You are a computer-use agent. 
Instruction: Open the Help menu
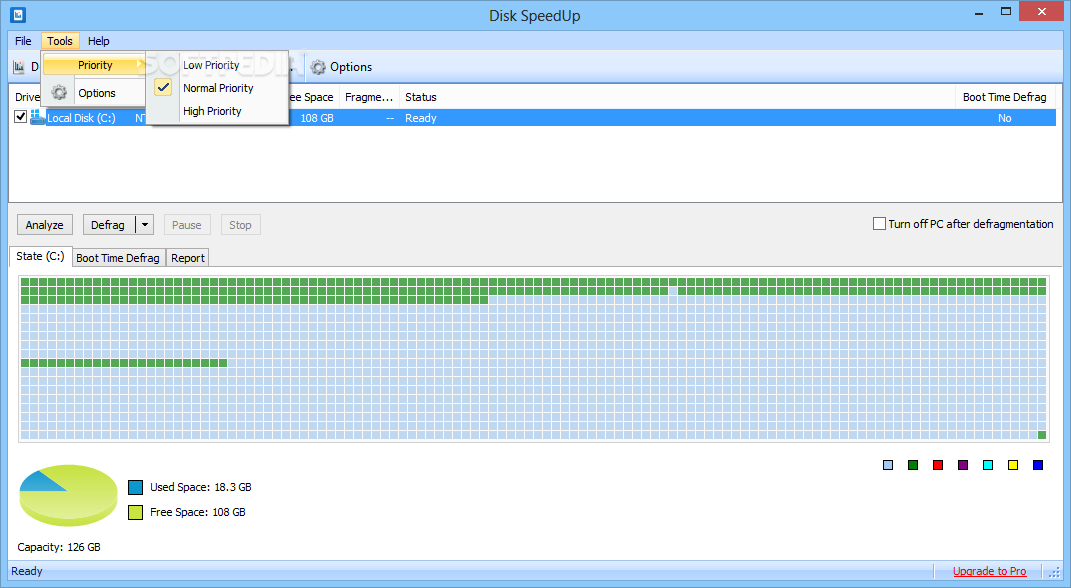98,41
